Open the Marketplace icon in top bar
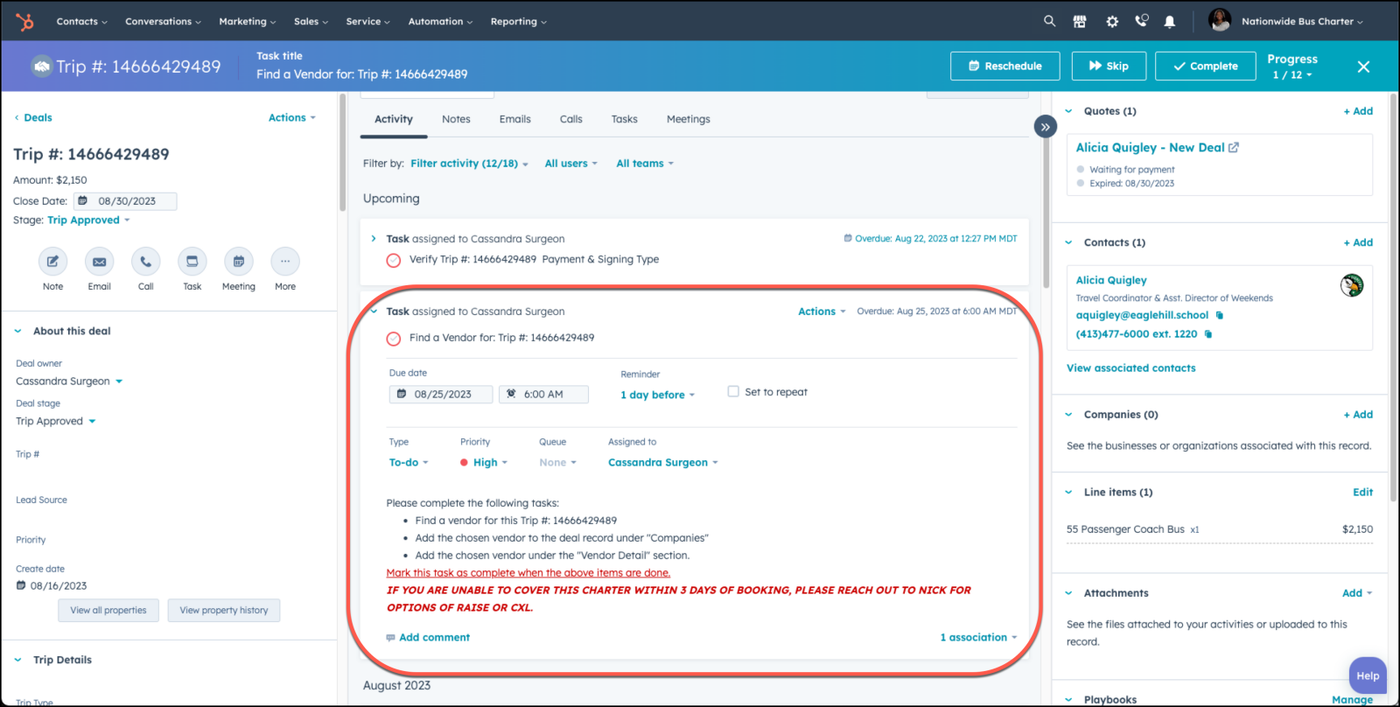 pos(1080,21)
